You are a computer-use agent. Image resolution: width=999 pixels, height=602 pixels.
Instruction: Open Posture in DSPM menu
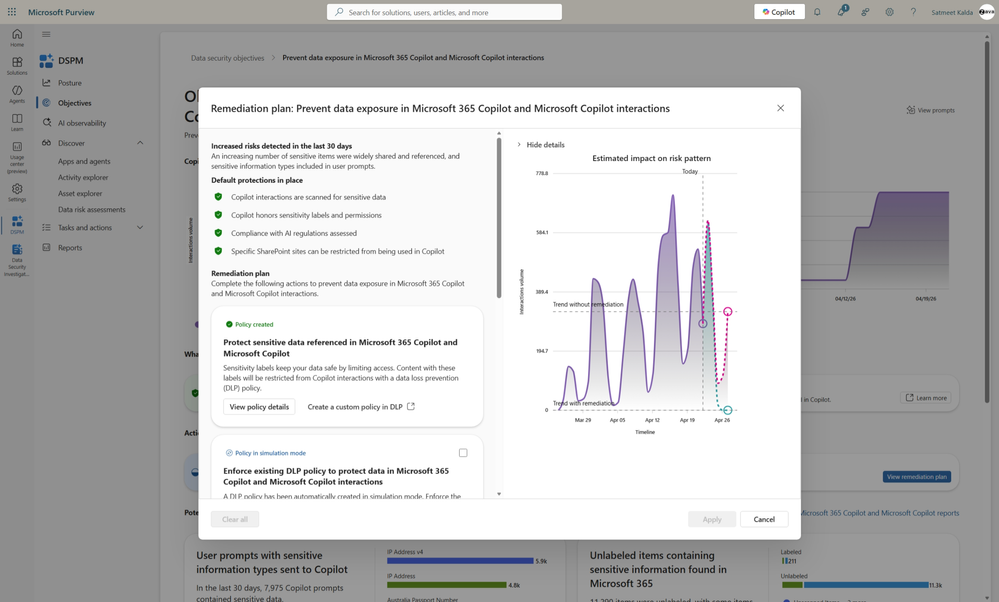[69, 83]
